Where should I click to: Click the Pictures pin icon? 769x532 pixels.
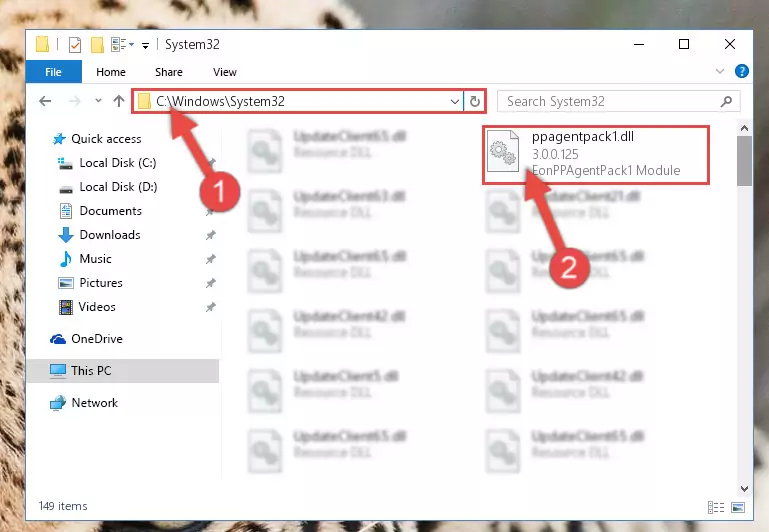(x=210, y=283)
